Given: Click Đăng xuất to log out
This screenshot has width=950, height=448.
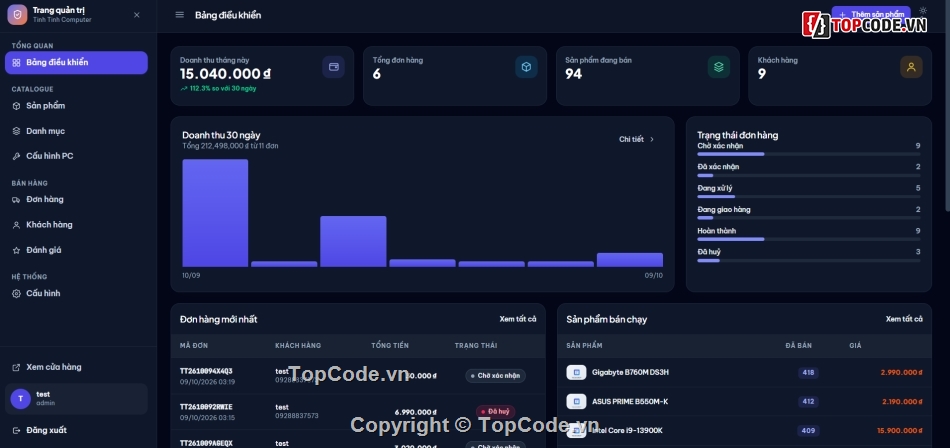Looking at the screenshot, I should [76, 430].
